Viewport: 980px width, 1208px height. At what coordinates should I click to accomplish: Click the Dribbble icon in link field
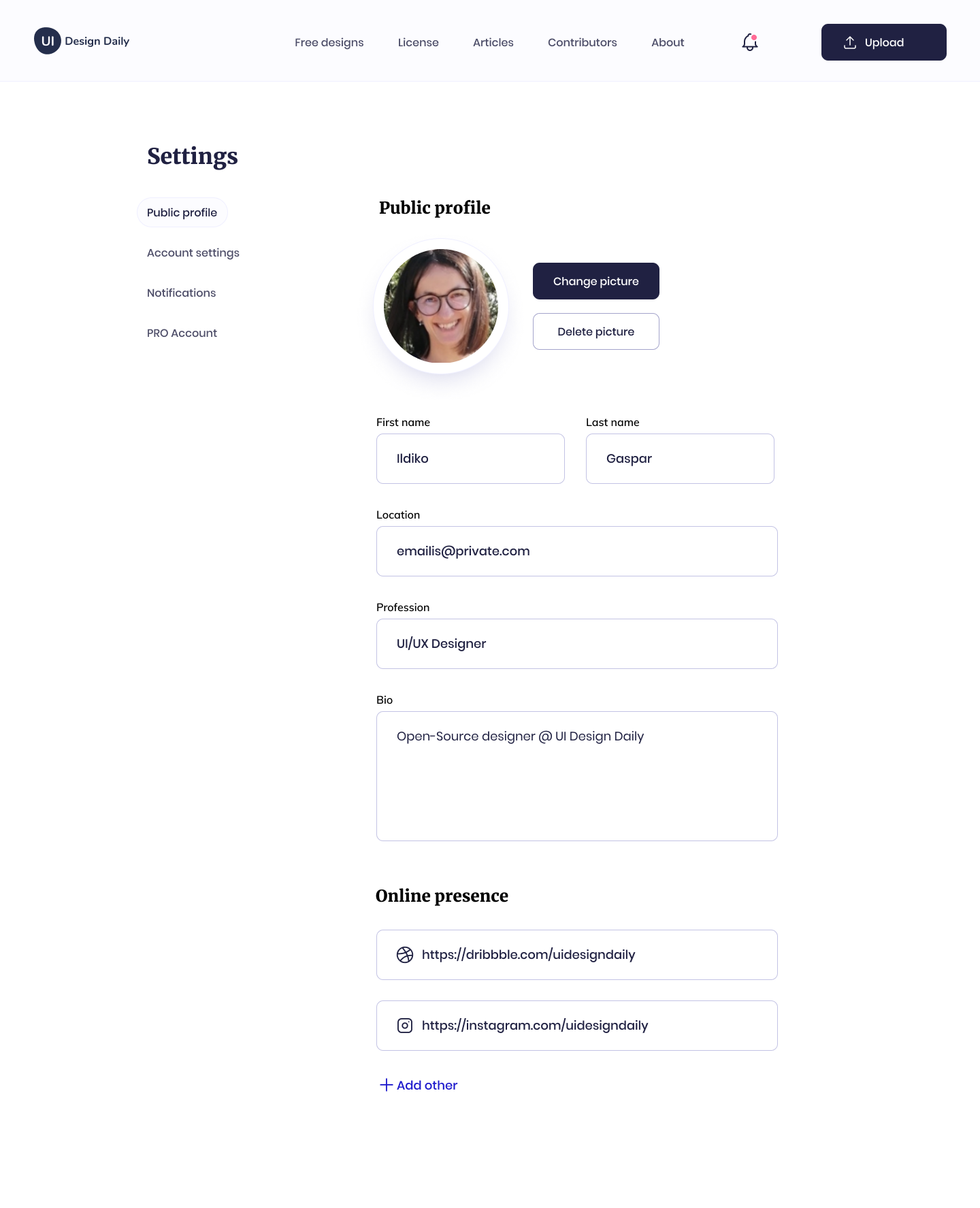click(x=405, y=955)
